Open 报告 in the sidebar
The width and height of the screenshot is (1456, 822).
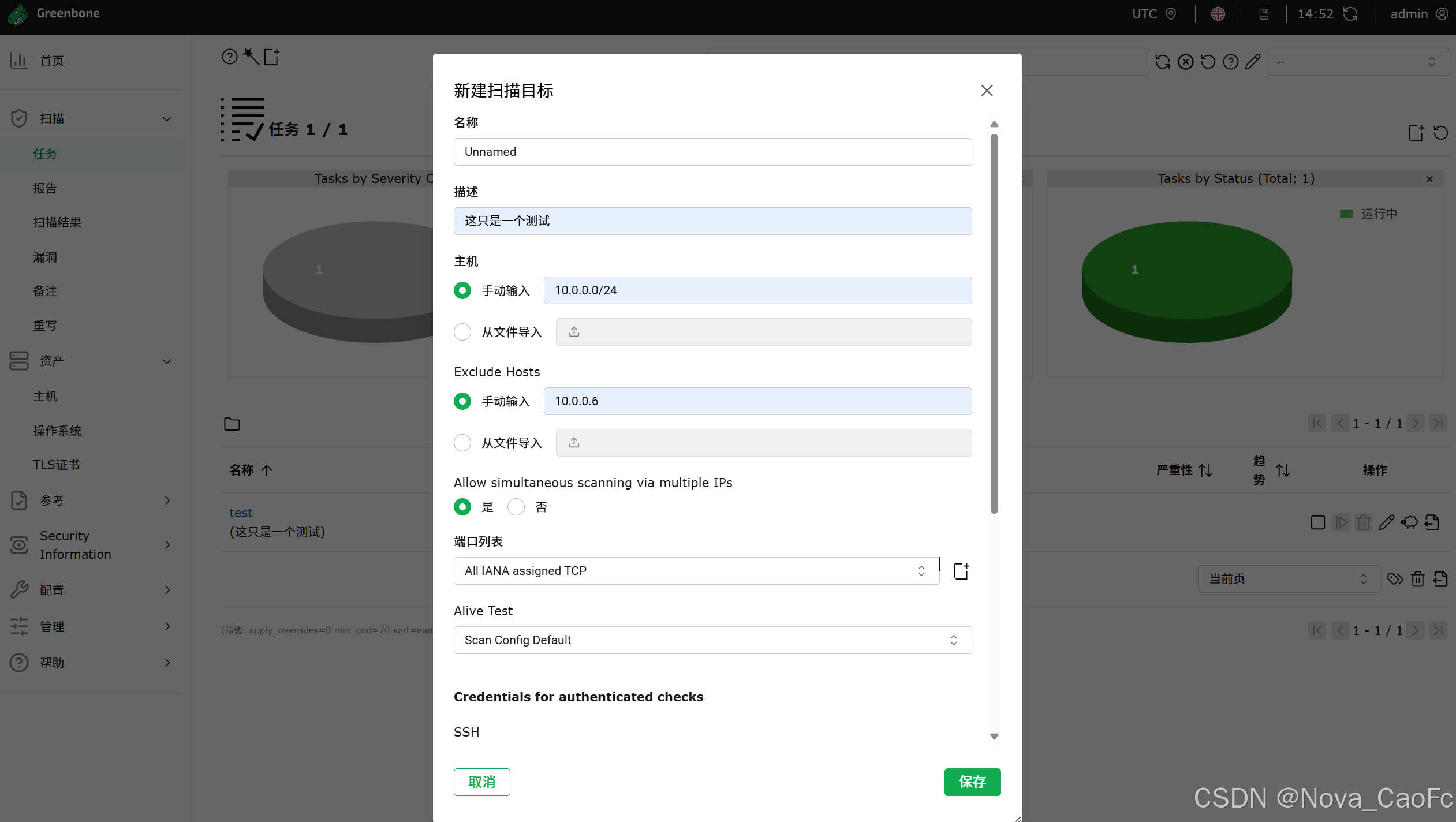(x=45, y=188)
